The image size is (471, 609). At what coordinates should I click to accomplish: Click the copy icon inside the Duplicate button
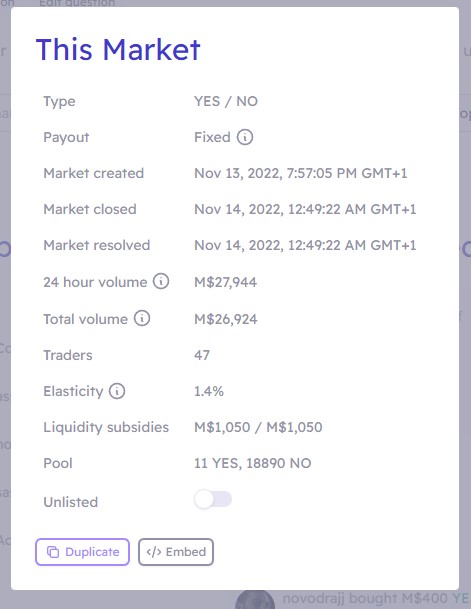(53, 552)
